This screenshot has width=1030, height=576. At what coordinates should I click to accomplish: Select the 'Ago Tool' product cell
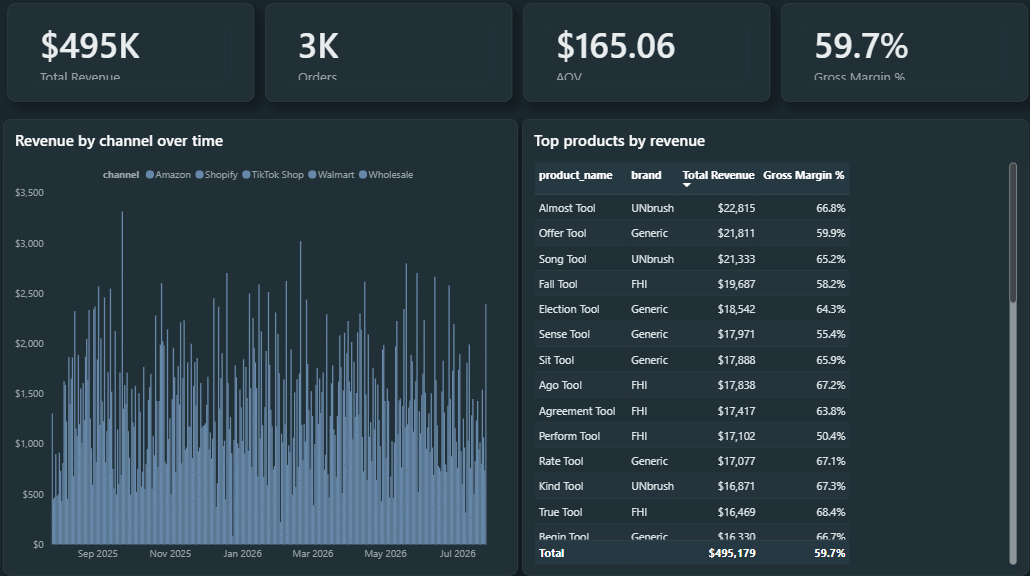(x=560, y=386)
